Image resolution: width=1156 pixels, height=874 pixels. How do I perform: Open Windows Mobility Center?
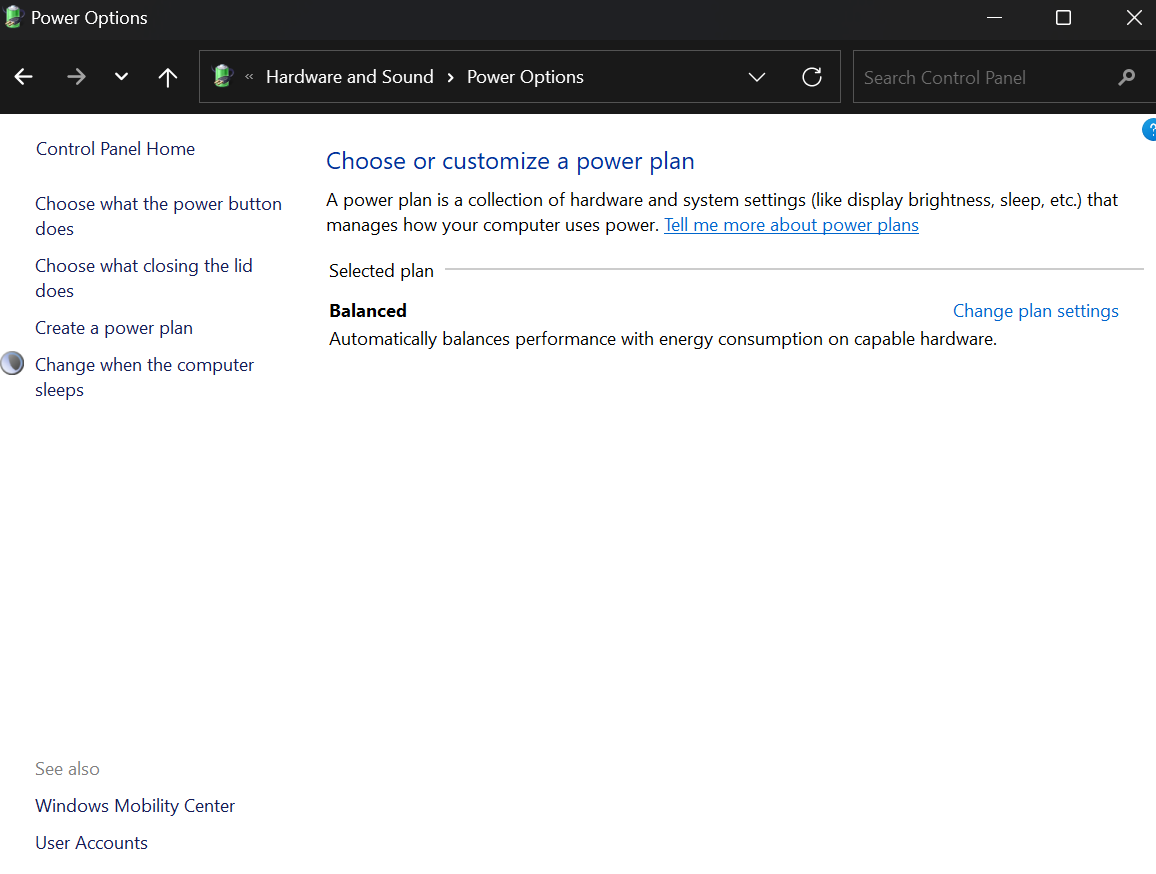pos(135,806)
